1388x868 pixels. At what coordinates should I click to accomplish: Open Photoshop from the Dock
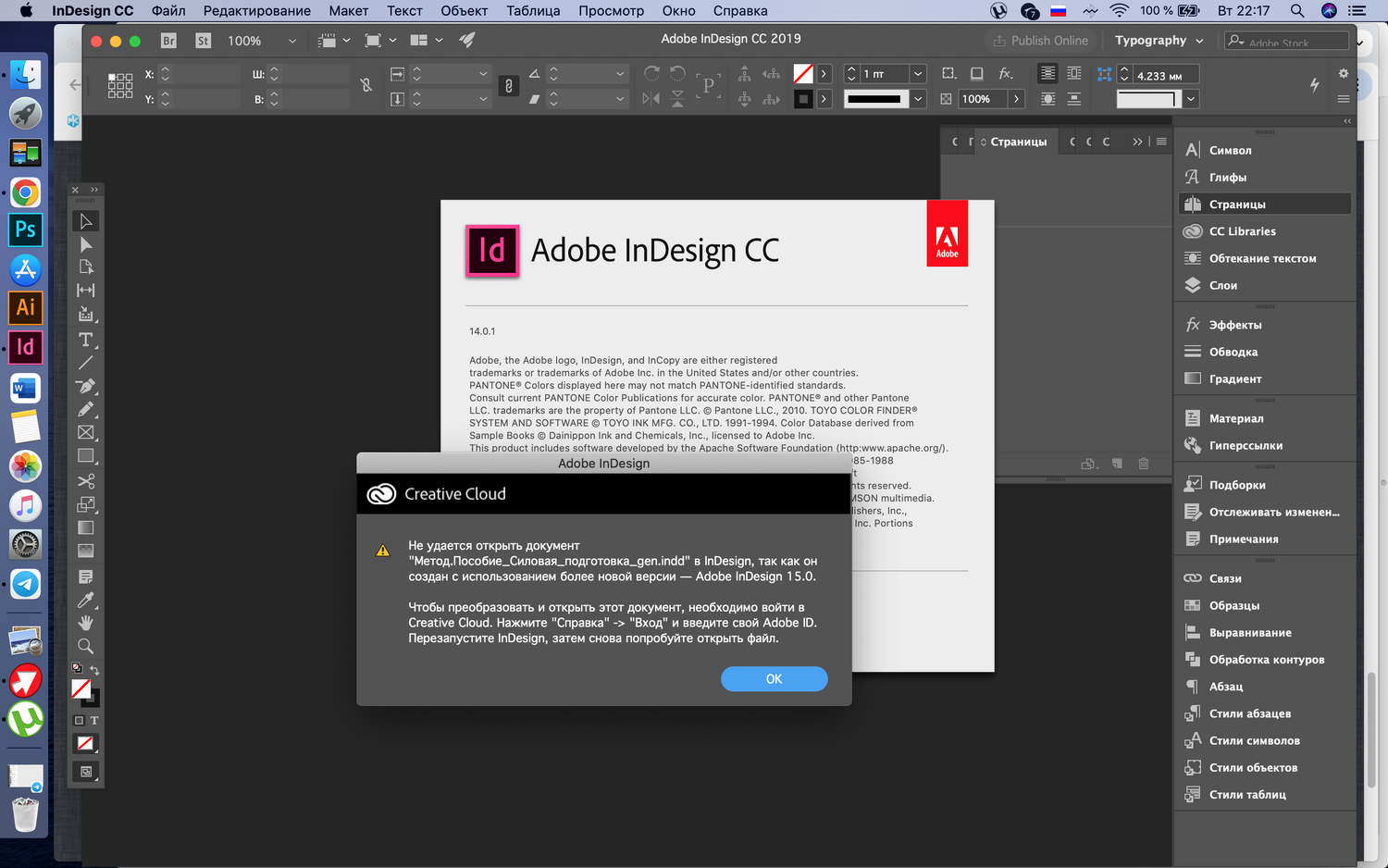pyautogui.click(x=26, y=229)
